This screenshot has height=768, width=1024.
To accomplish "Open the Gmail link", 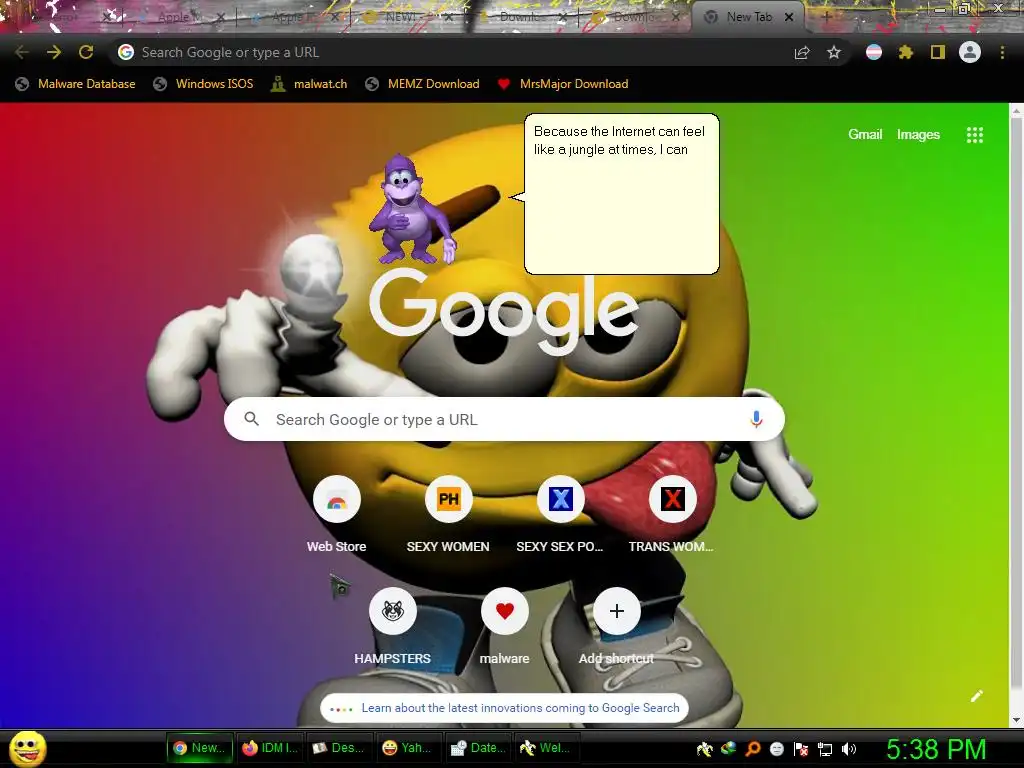I will coord(865,135).
